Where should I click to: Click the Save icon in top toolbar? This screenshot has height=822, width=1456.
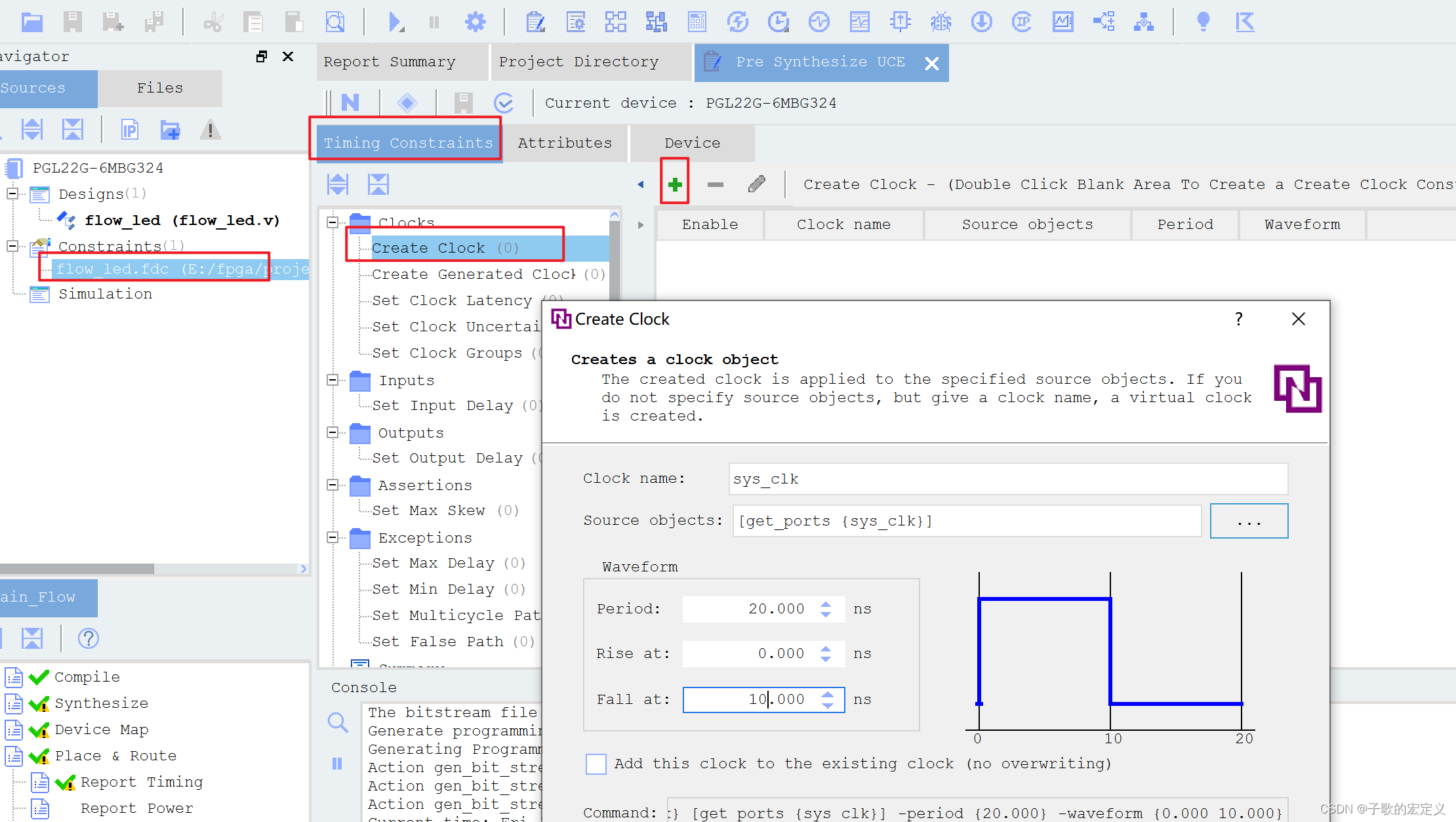click(72, 22)
